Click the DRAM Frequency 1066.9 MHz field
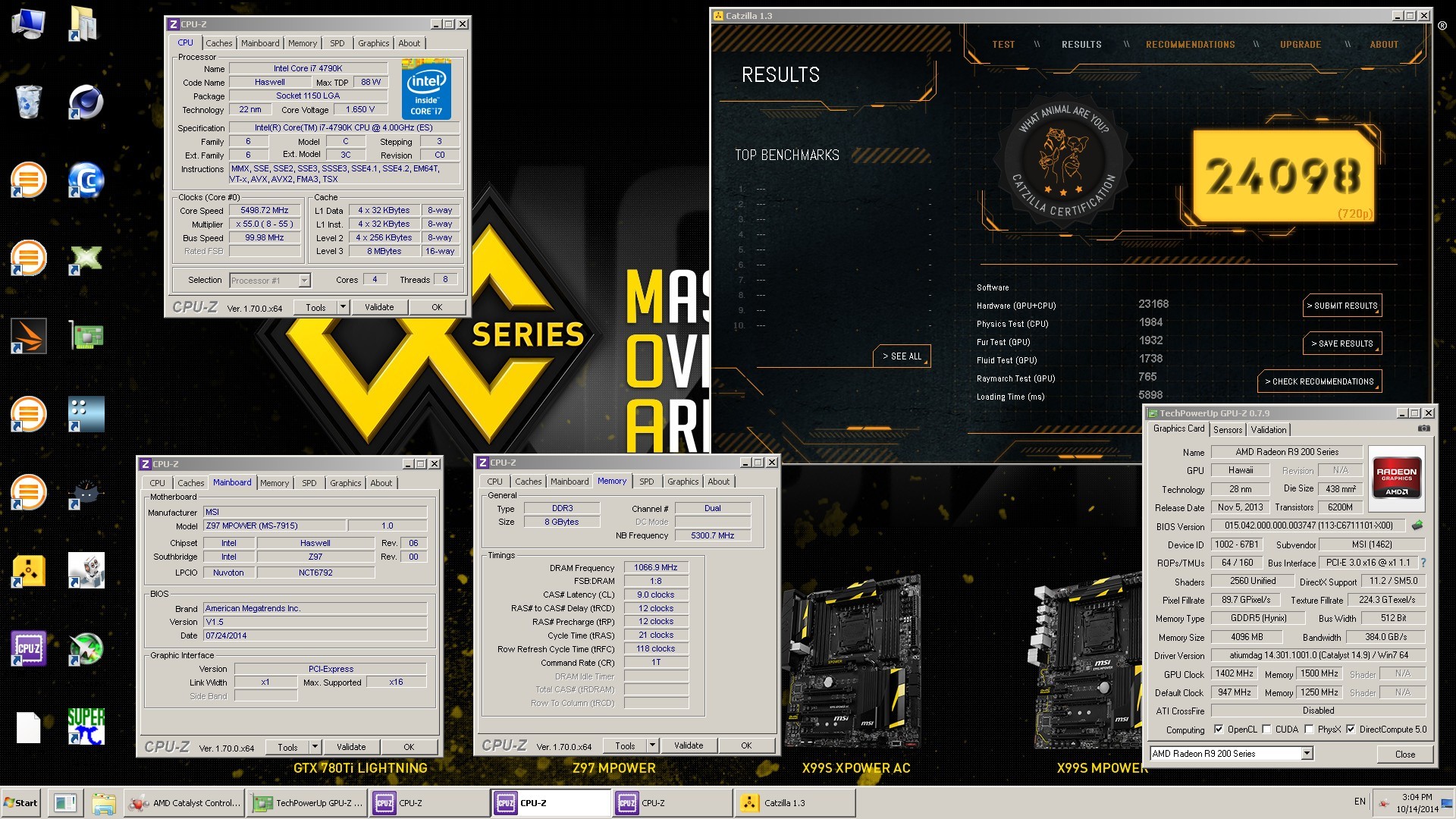 click(x=655, y=567)
